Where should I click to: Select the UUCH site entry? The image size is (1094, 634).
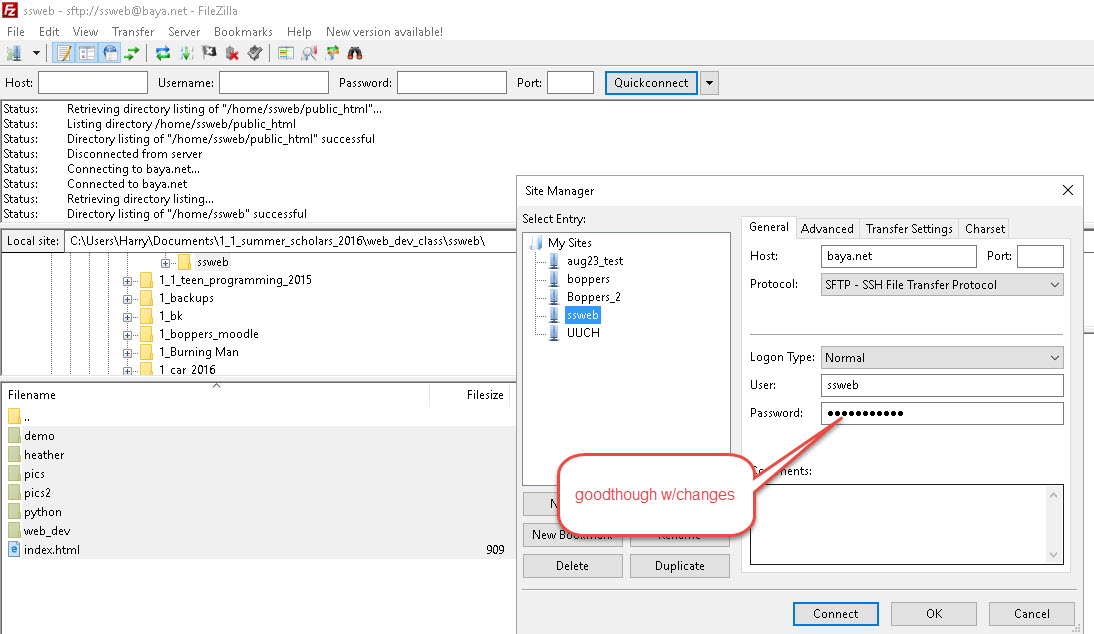click(x=583, y=333)
